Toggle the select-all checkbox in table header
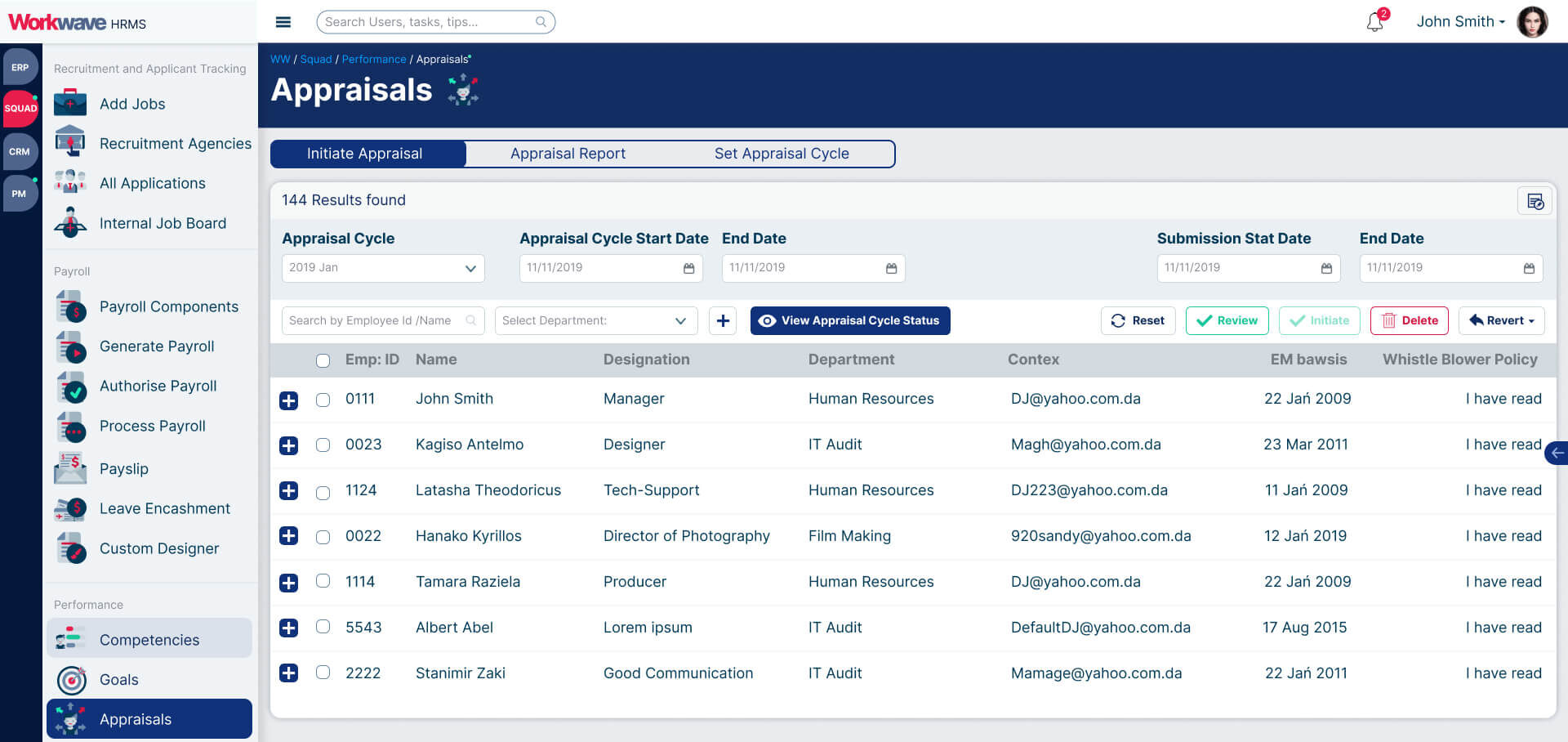Viewport: 1568px width, 742px height. (x=323, y=360)
